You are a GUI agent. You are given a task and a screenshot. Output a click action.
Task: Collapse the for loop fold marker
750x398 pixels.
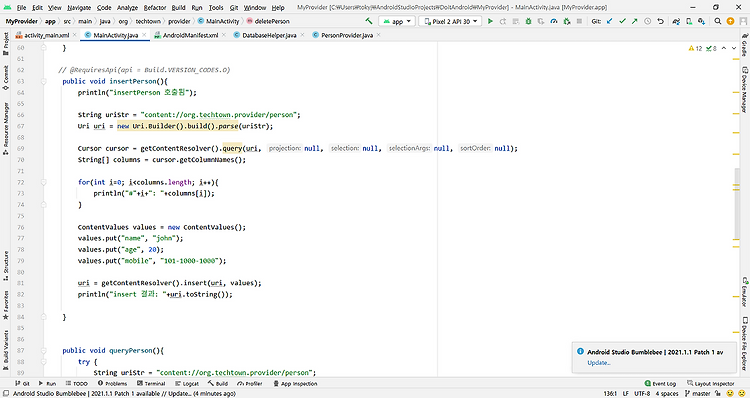(x=44, y=182)
